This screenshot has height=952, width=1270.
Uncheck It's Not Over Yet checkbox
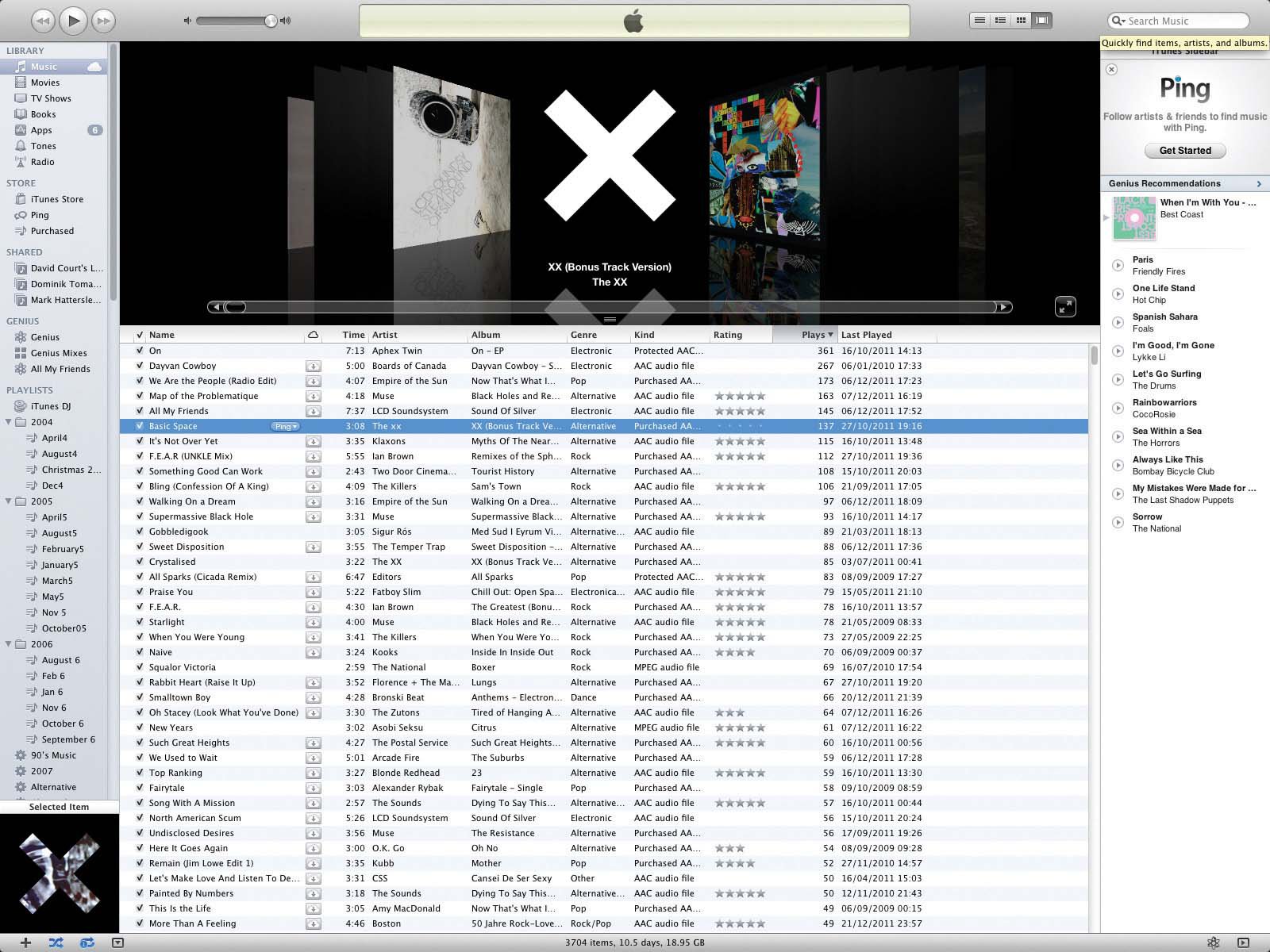click(140, 441)
